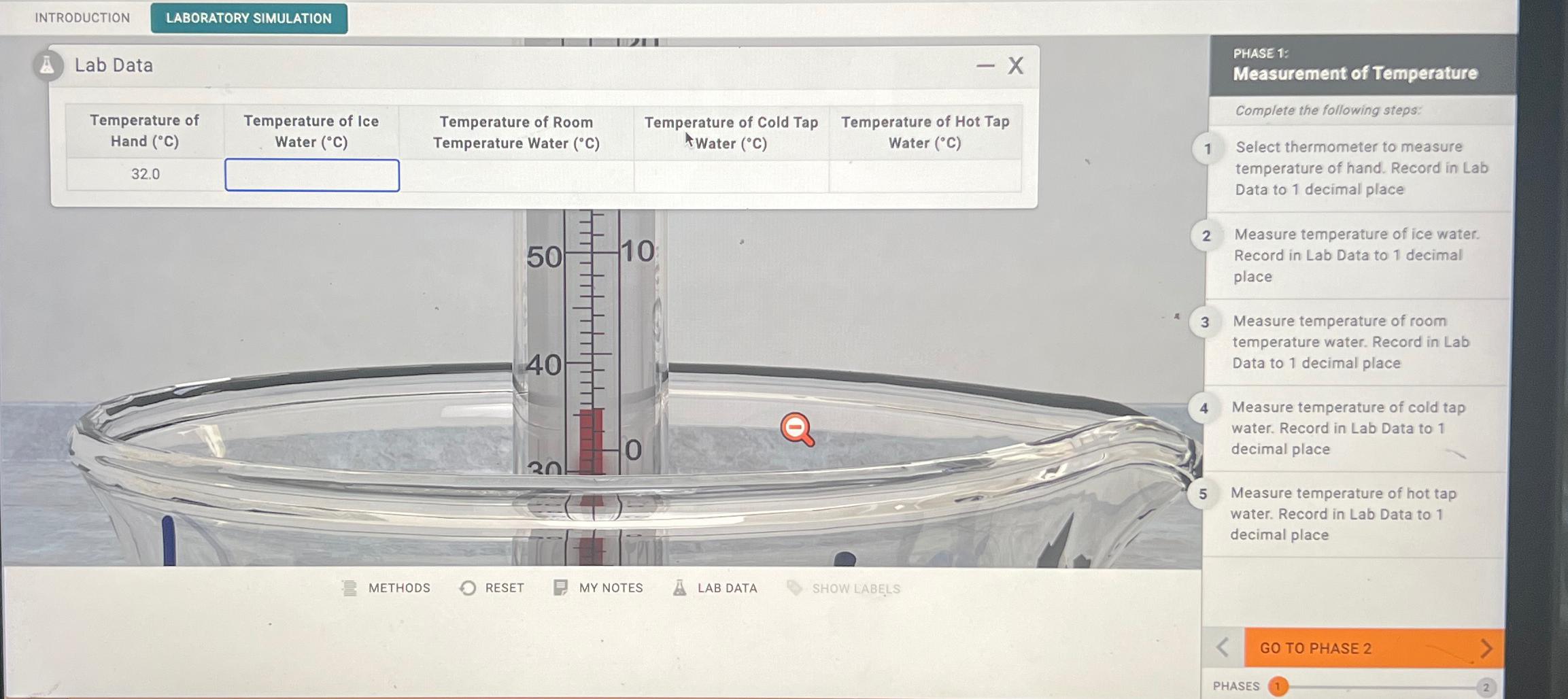Viewport: 1568px width, 699px height.
Task: Select the flask icon in Lab Data header
Action: pyautogui.click(x=46, y=65)
